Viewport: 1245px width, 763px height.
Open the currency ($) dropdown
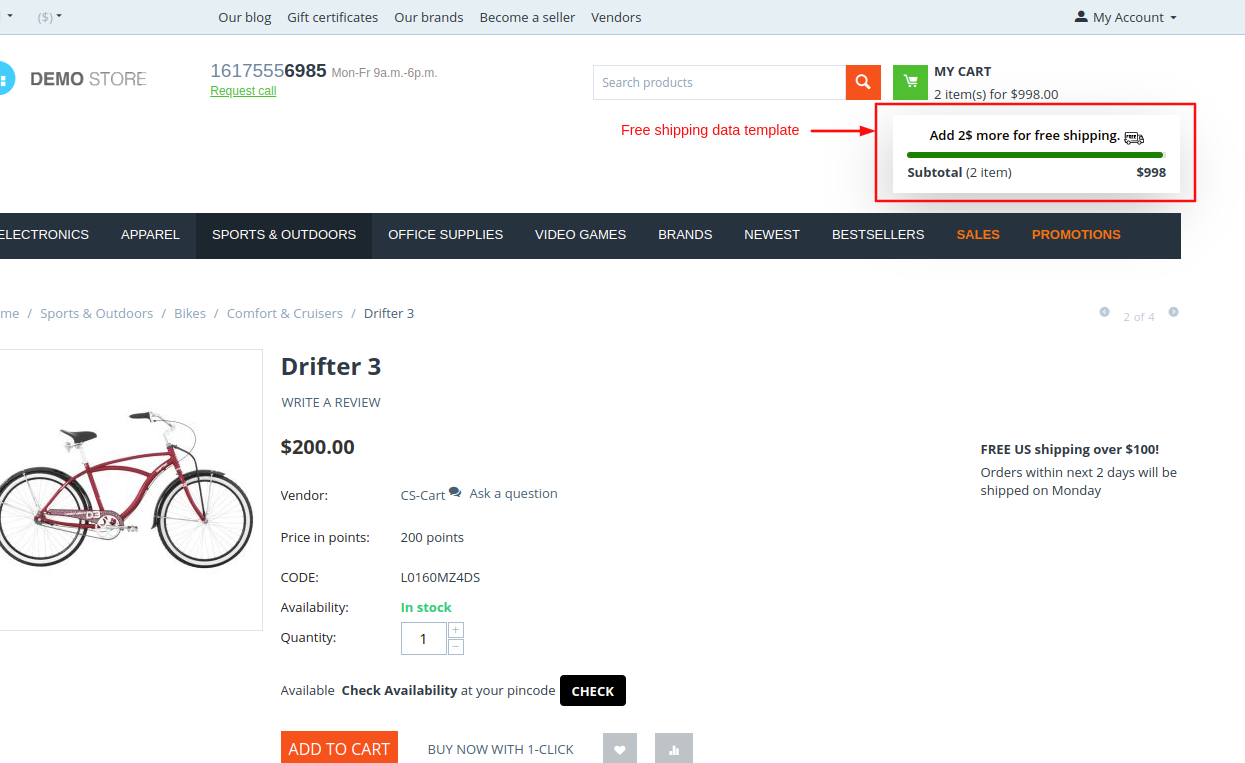click(49, 17)
